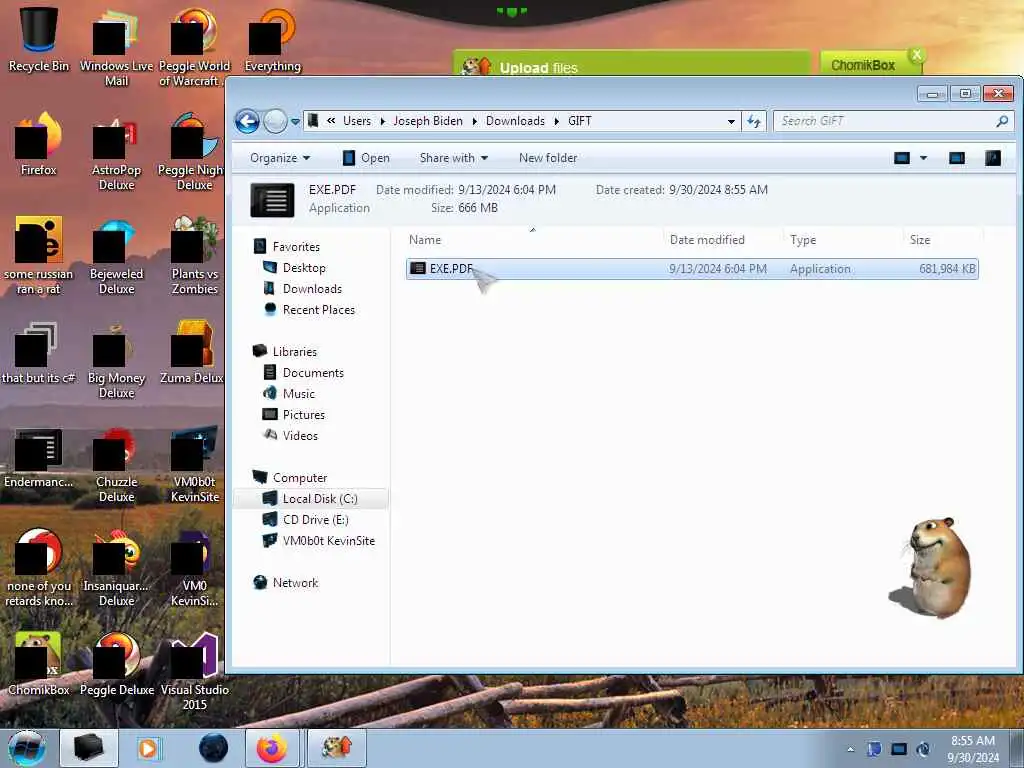Screen dimensions: 1024x768
Task: Show the preview pane icon
Action: coord(957,158)
